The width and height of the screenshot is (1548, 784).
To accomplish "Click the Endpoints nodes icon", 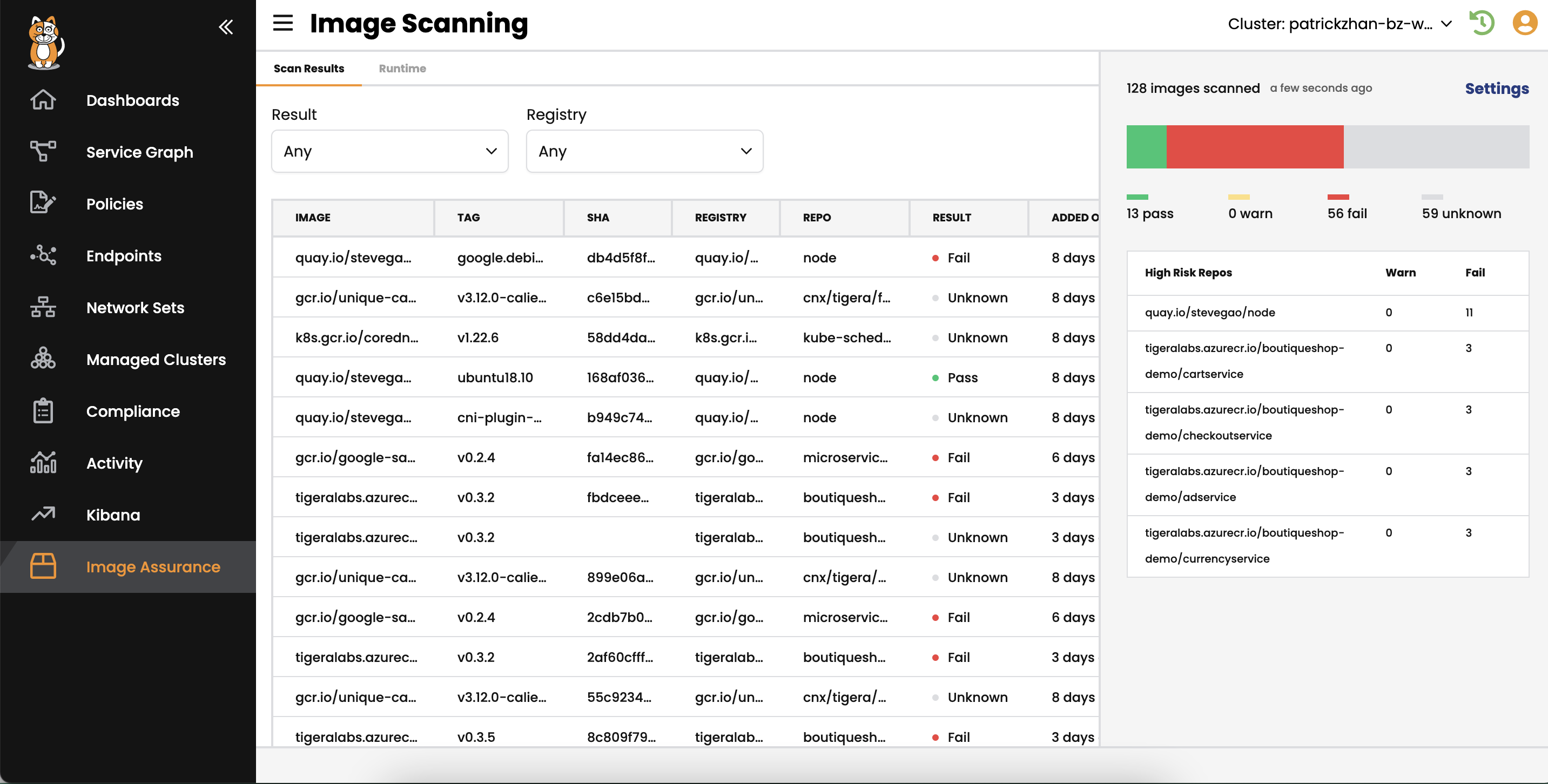I will click(x=43, y=256).
